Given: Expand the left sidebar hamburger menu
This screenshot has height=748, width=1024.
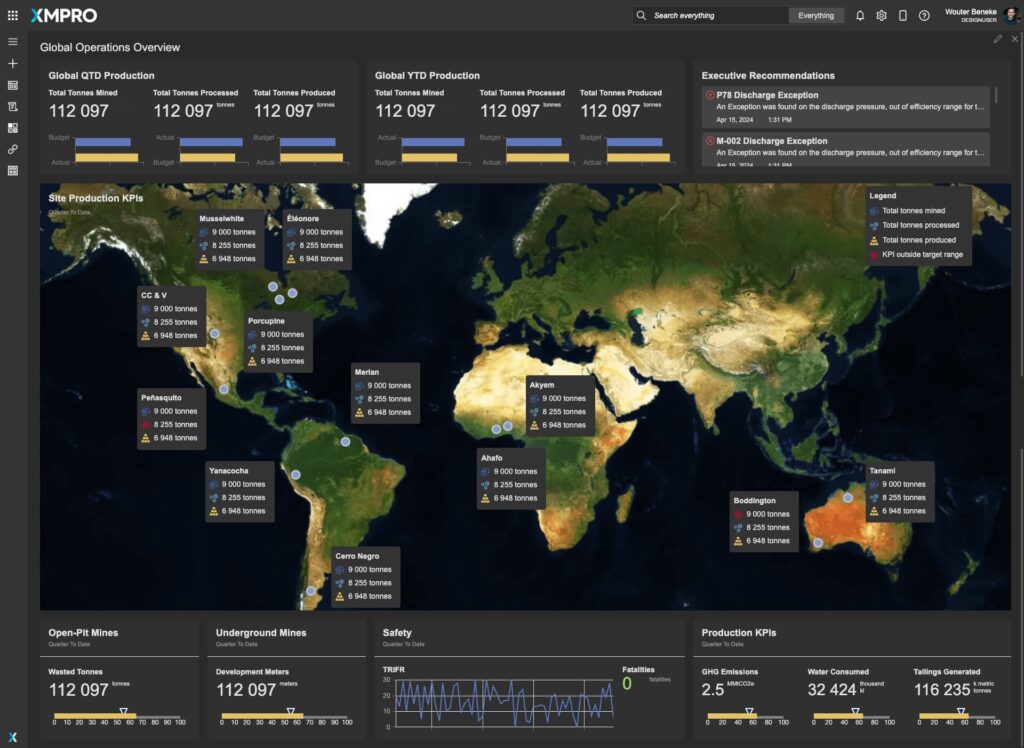Looking at the screenshot, I should pos(13,42).
